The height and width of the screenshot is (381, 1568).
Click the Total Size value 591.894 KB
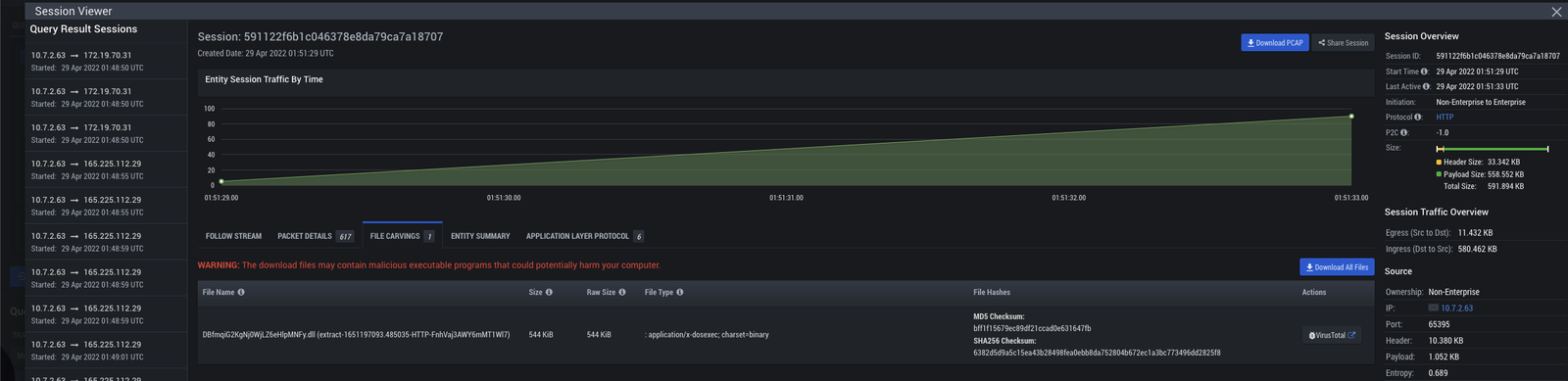pos(1505,186)
